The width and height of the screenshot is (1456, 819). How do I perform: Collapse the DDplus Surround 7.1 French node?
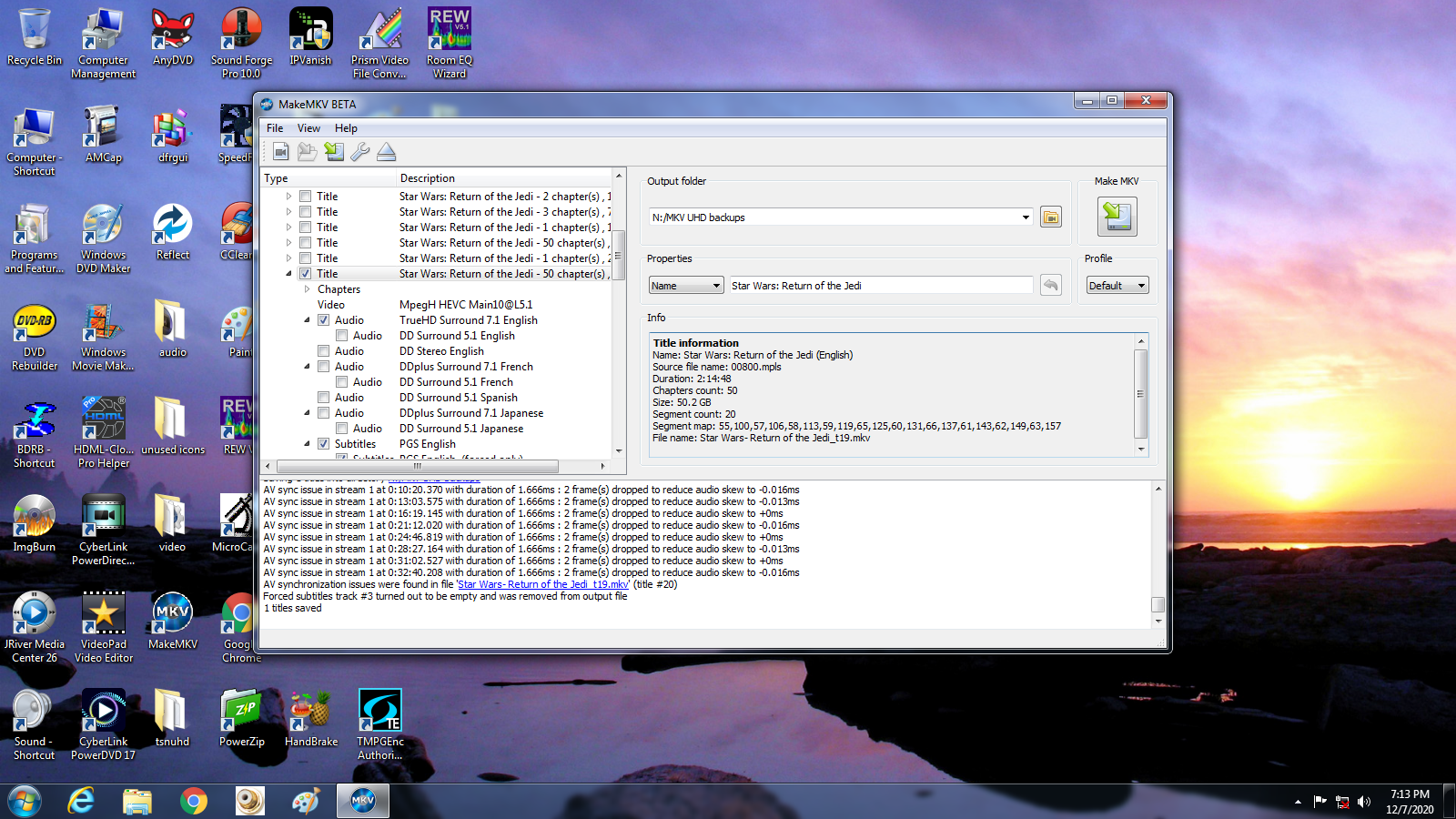[307, 367]
